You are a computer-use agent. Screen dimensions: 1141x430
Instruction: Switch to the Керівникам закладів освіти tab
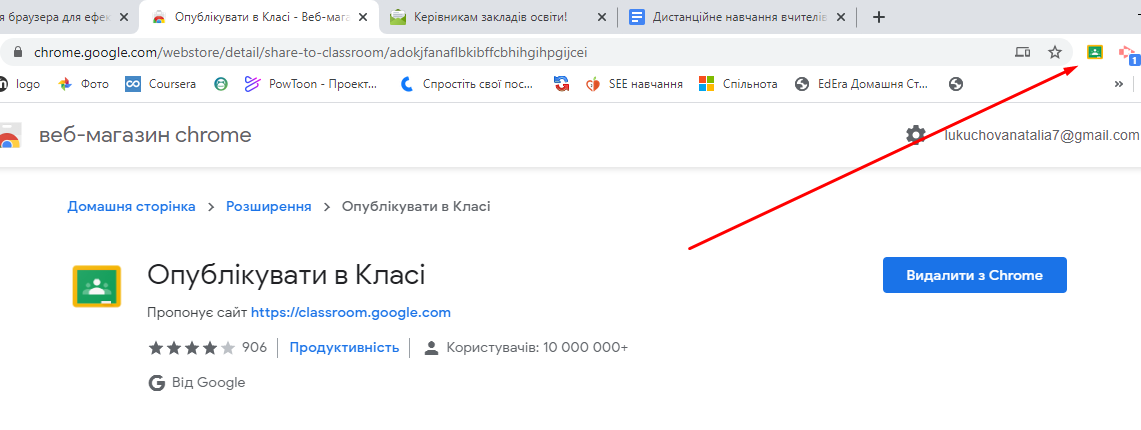point(498,17)
